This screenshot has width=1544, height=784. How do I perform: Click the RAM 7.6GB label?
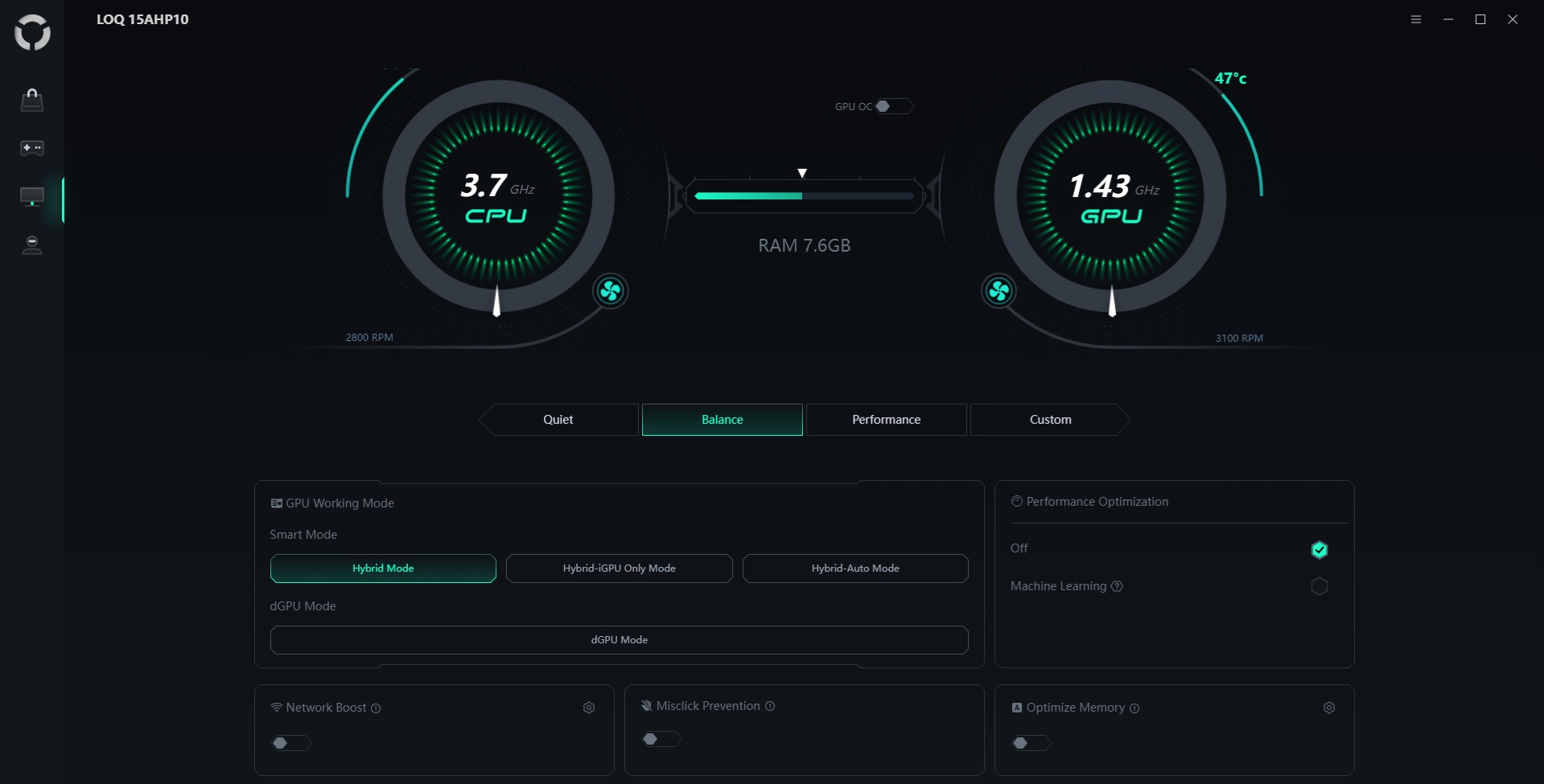805,245
